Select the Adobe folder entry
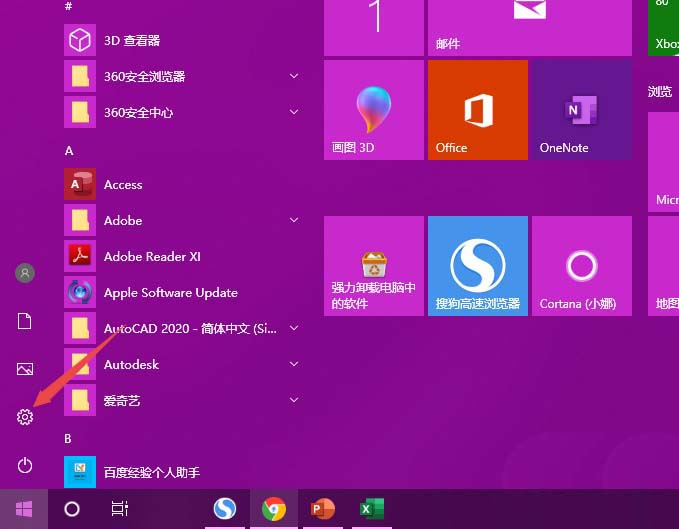679x529 pixels. click(182, 220)
